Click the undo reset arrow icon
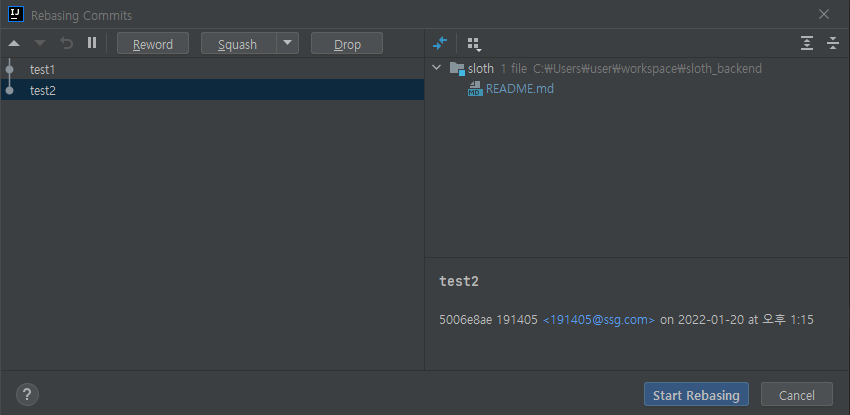850x415 pixels. point(66,43)
